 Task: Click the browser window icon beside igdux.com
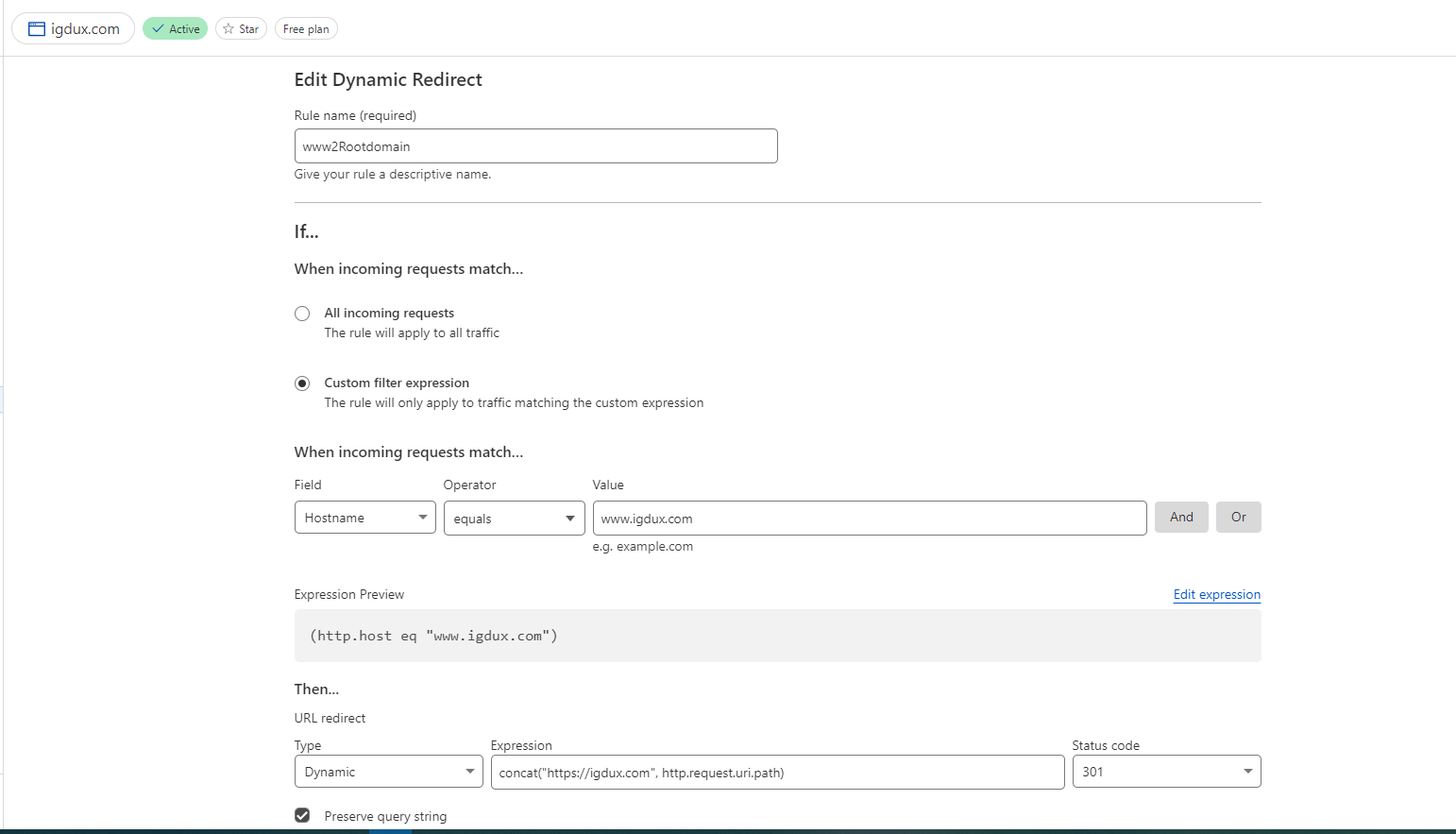(x=37, y=29)
